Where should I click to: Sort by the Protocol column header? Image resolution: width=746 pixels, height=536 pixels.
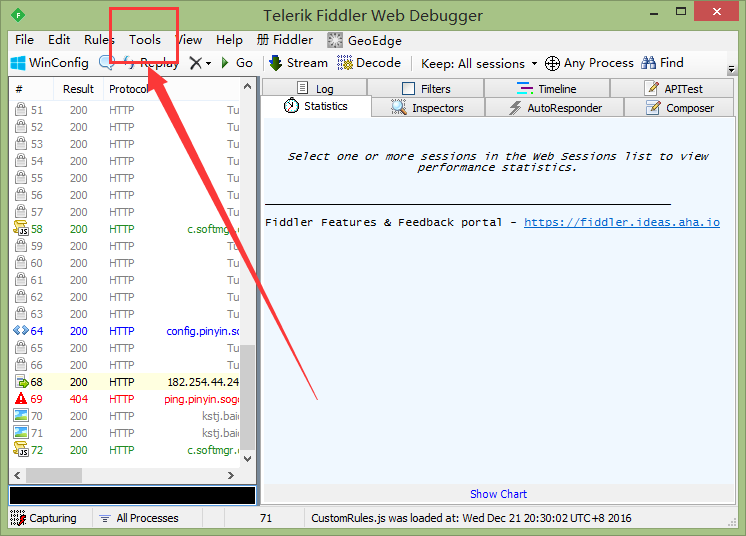[128, 89]
